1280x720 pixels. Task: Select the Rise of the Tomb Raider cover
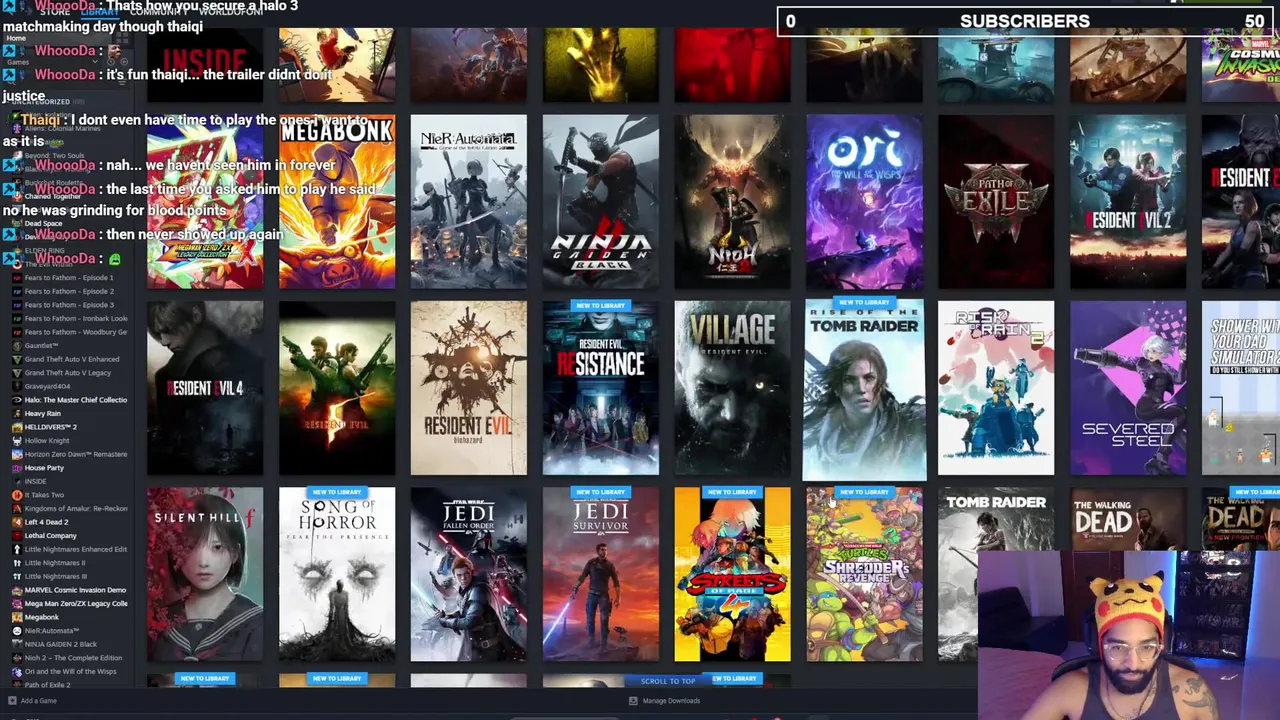[x=864, y=389]
